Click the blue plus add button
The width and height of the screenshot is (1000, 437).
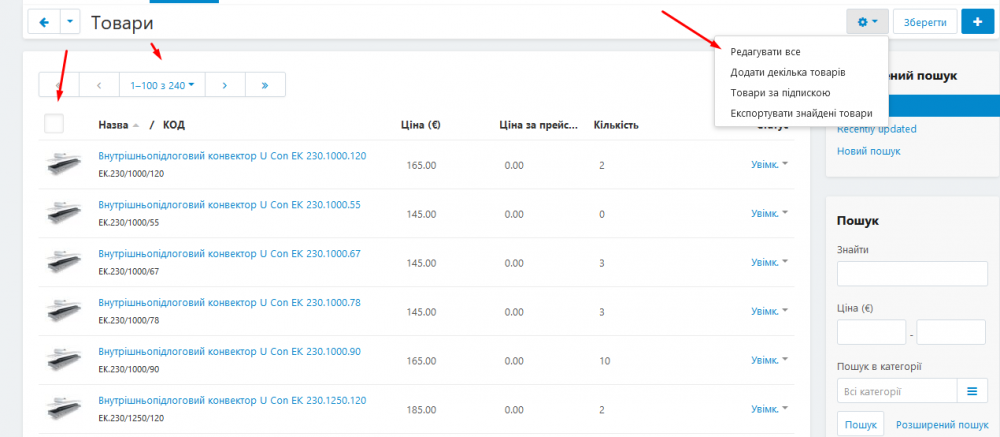click(976, 22)
